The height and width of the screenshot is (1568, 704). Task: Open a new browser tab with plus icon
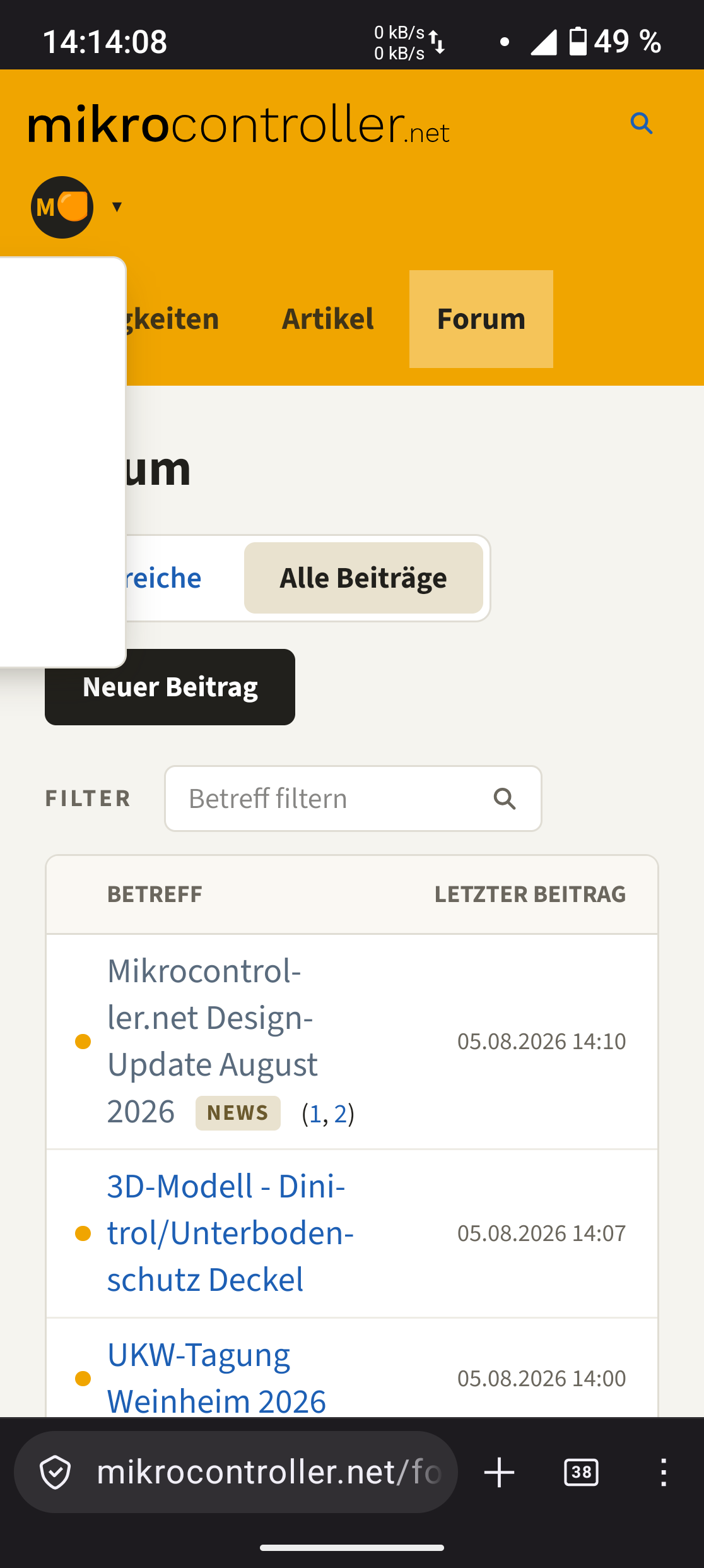(x=499, y=1472)
